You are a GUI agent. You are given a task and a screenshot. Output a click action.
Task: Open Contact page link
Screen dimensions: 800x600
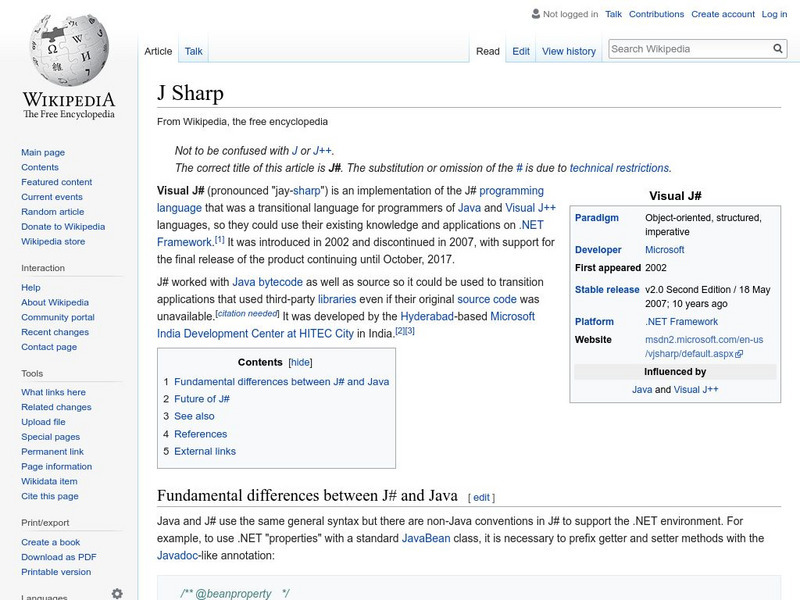point(49,346)
